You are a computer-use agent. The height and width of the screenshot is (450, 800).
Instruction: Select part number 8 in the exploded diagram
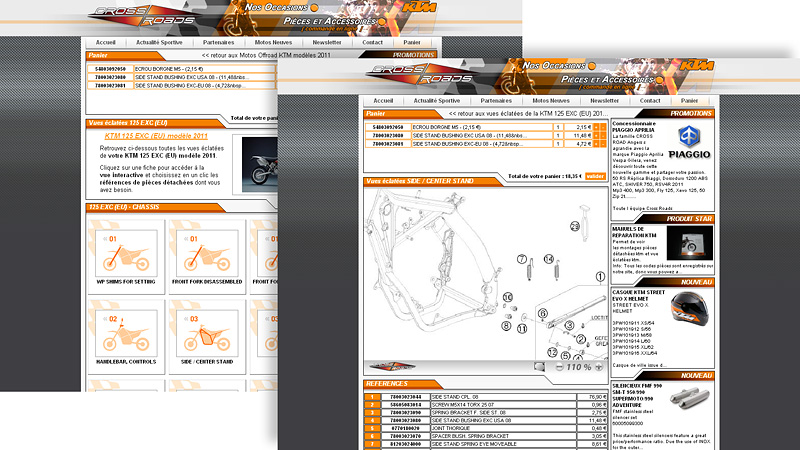(506, 326)
